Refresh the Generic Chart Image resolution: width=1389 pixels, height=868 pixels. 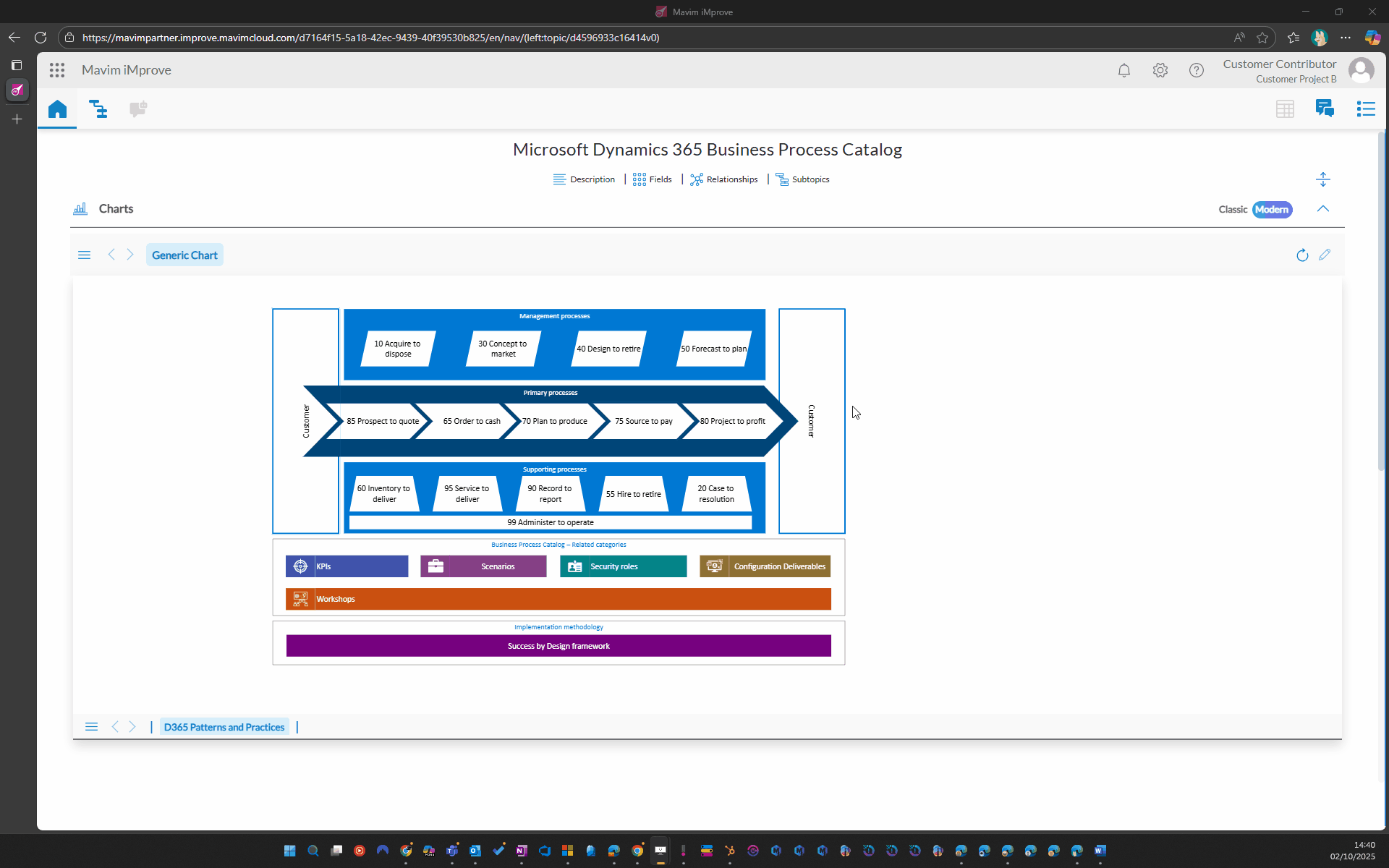[x=1301, y=255]
